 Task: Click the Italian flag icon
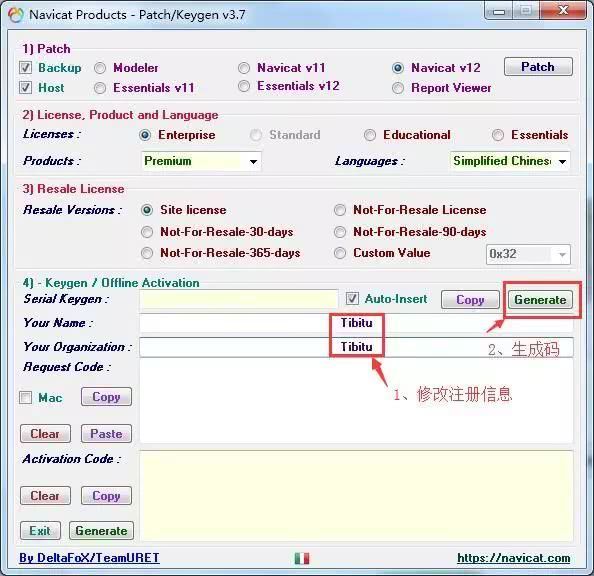point(302,558)
